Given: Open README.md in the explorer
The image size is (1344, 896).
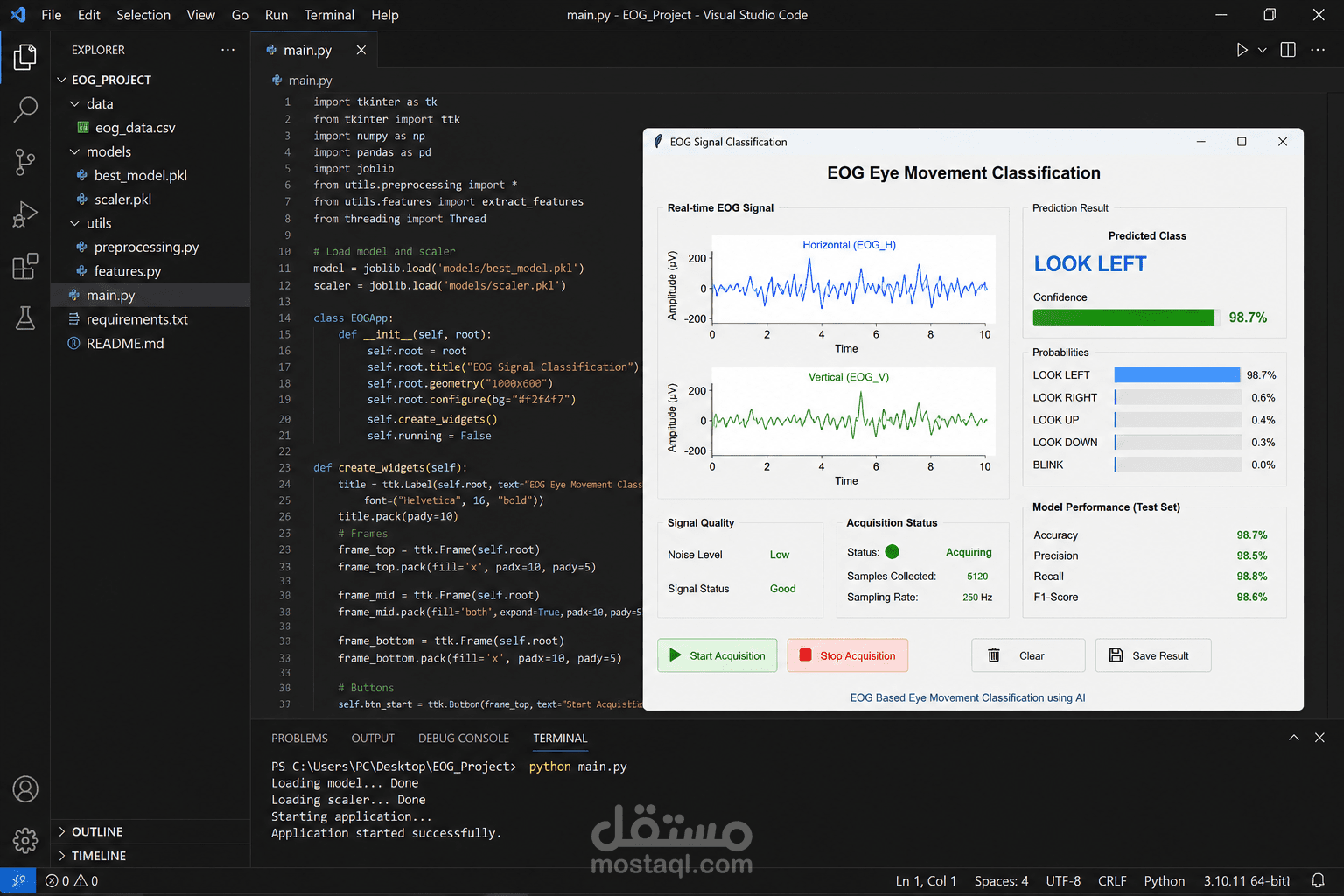Looking at the screenshot, I should pyautogui.click(x=125, y=343).
